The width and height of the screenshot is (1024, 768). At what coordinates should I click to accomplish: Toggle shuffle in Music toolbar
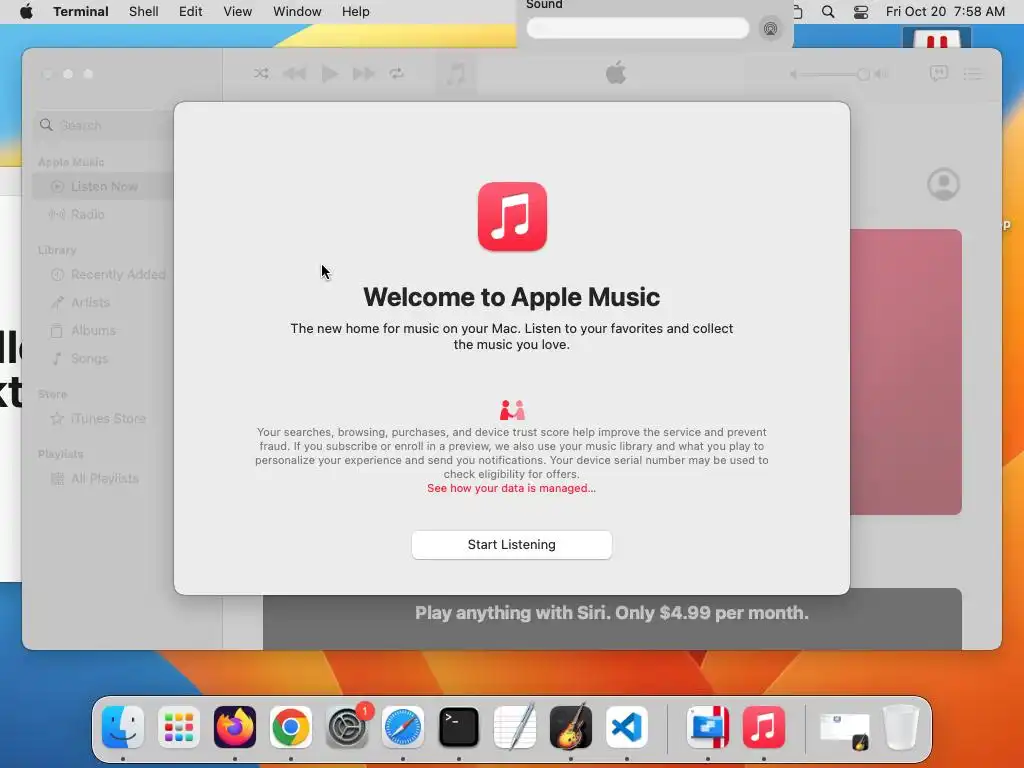(x=261, y=74)
